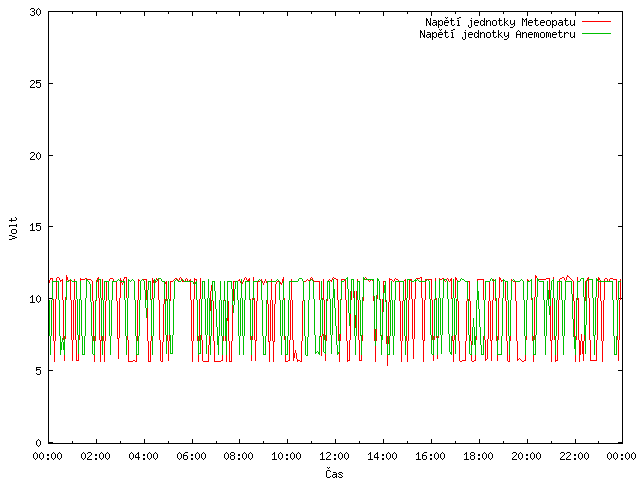Click the 04:00 time label
This screenshot has height=480, width=640.
[x=143, y=456]
